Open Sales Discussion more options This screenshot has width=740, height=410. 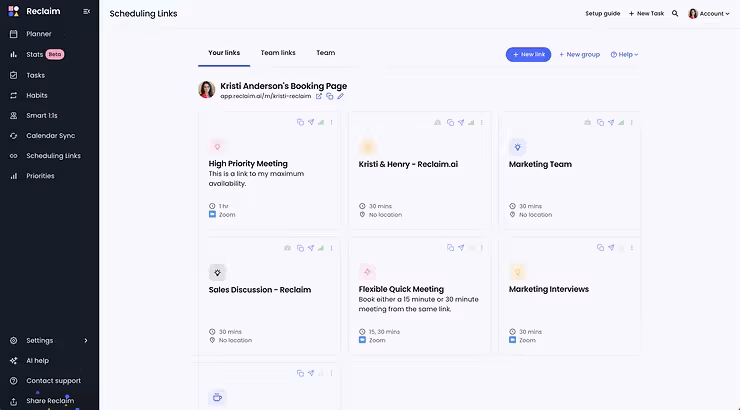tap(331, 248)
